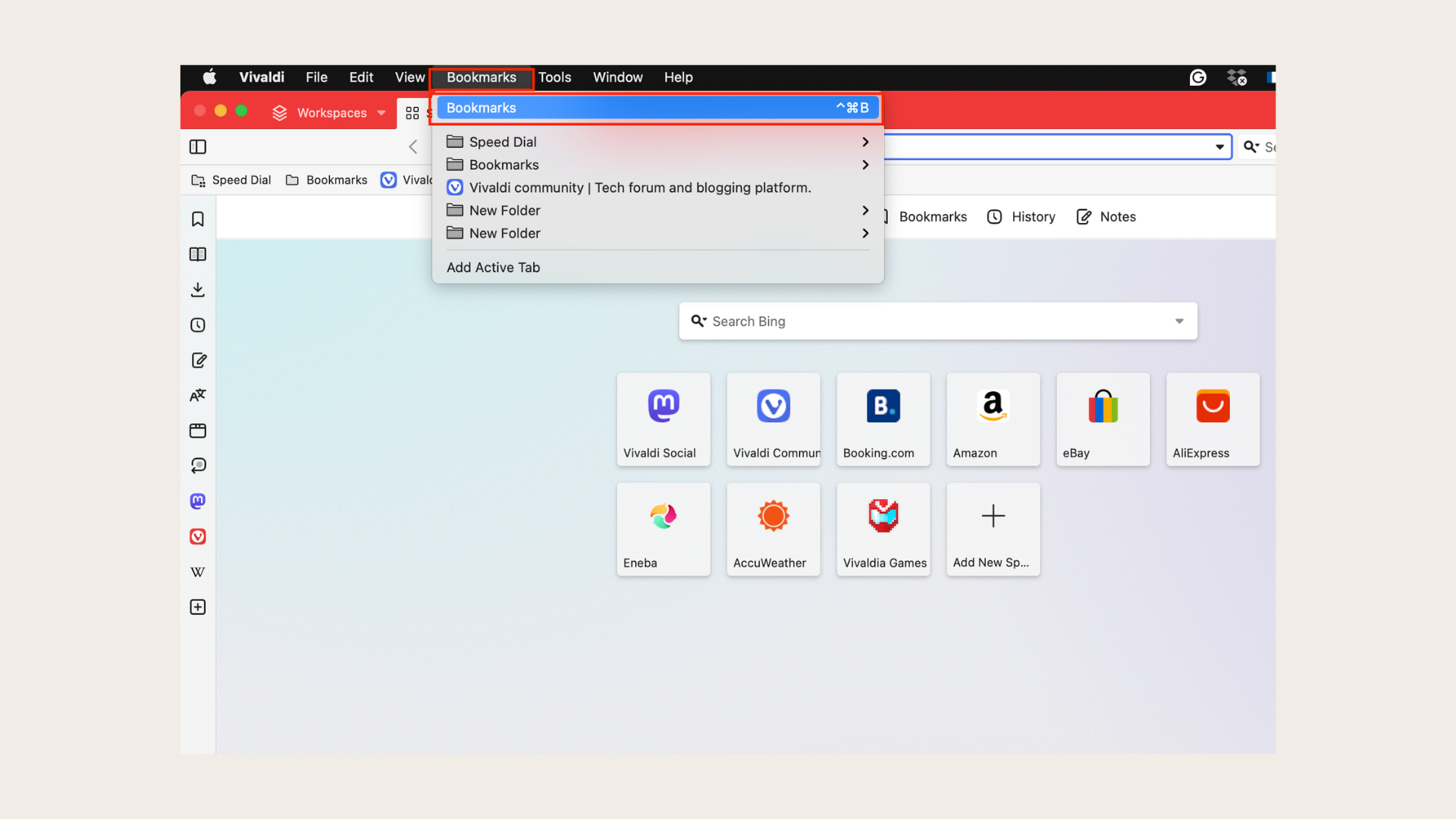Open the Tools menu
Viewport: 1456px width, 819px height.
point(555,77)
